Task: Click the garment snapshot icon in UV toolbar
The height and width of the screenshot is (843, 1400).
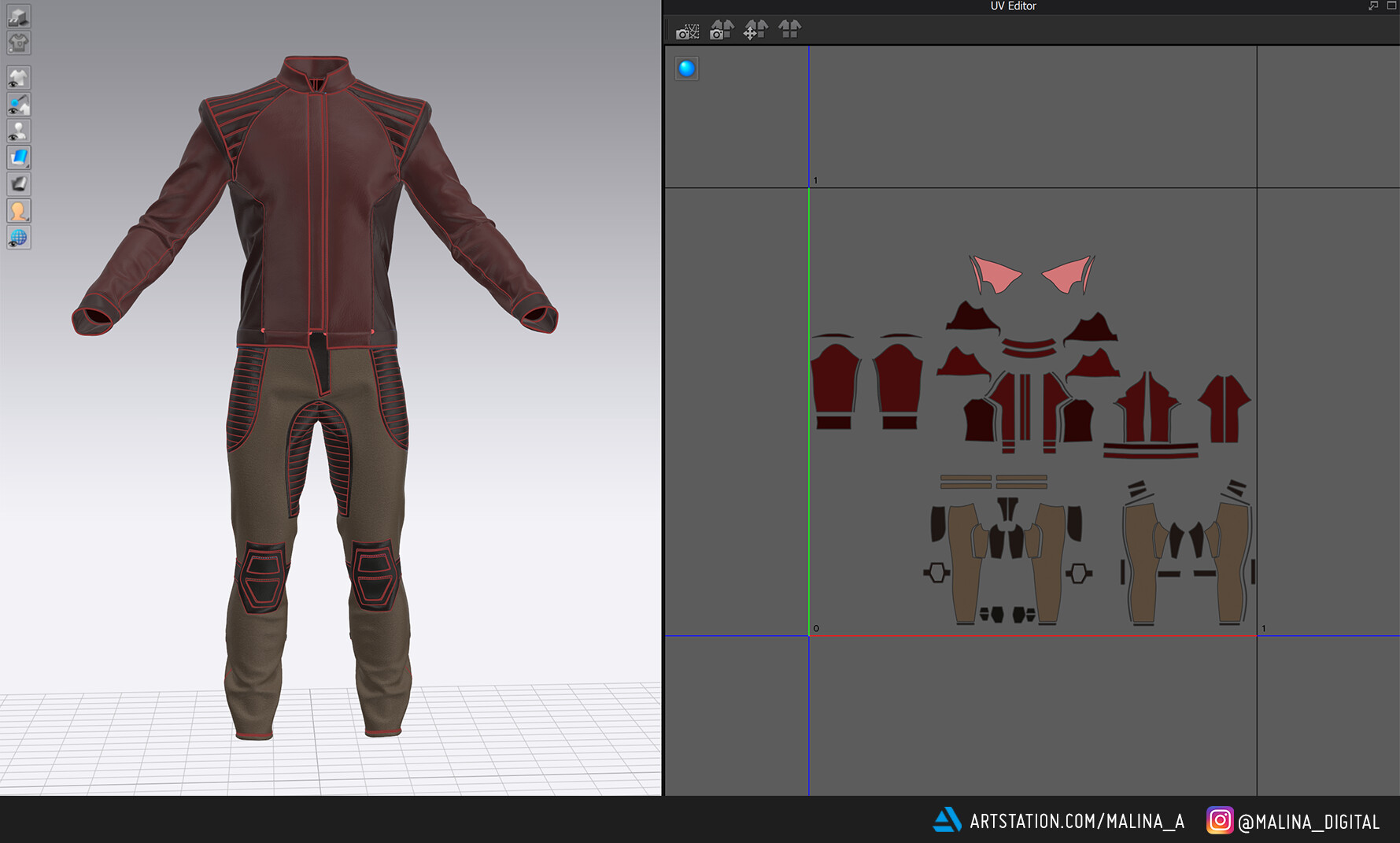Action: point(721,31)
